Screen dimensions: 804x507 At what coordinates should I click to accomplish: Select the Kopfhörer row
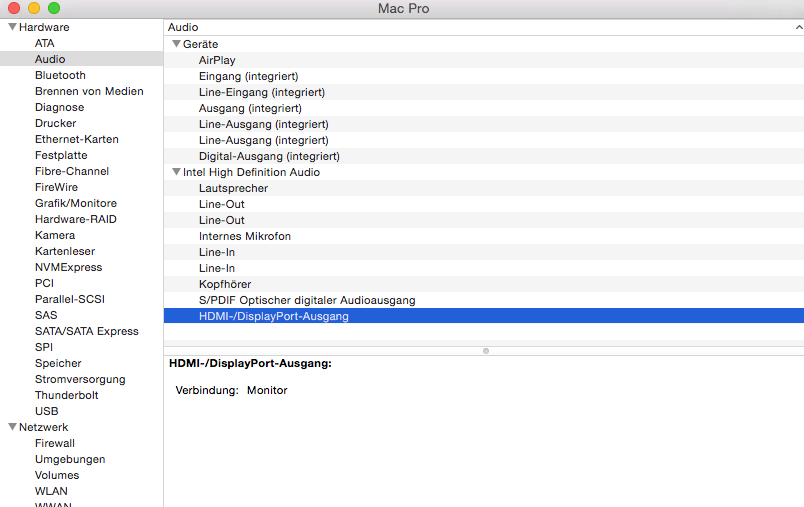[x=484, y=284]
